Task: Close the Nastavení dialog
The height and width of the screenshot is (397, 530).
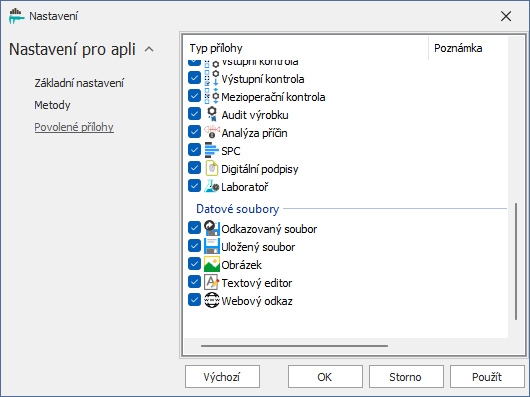Action: (x=506, y=16)
